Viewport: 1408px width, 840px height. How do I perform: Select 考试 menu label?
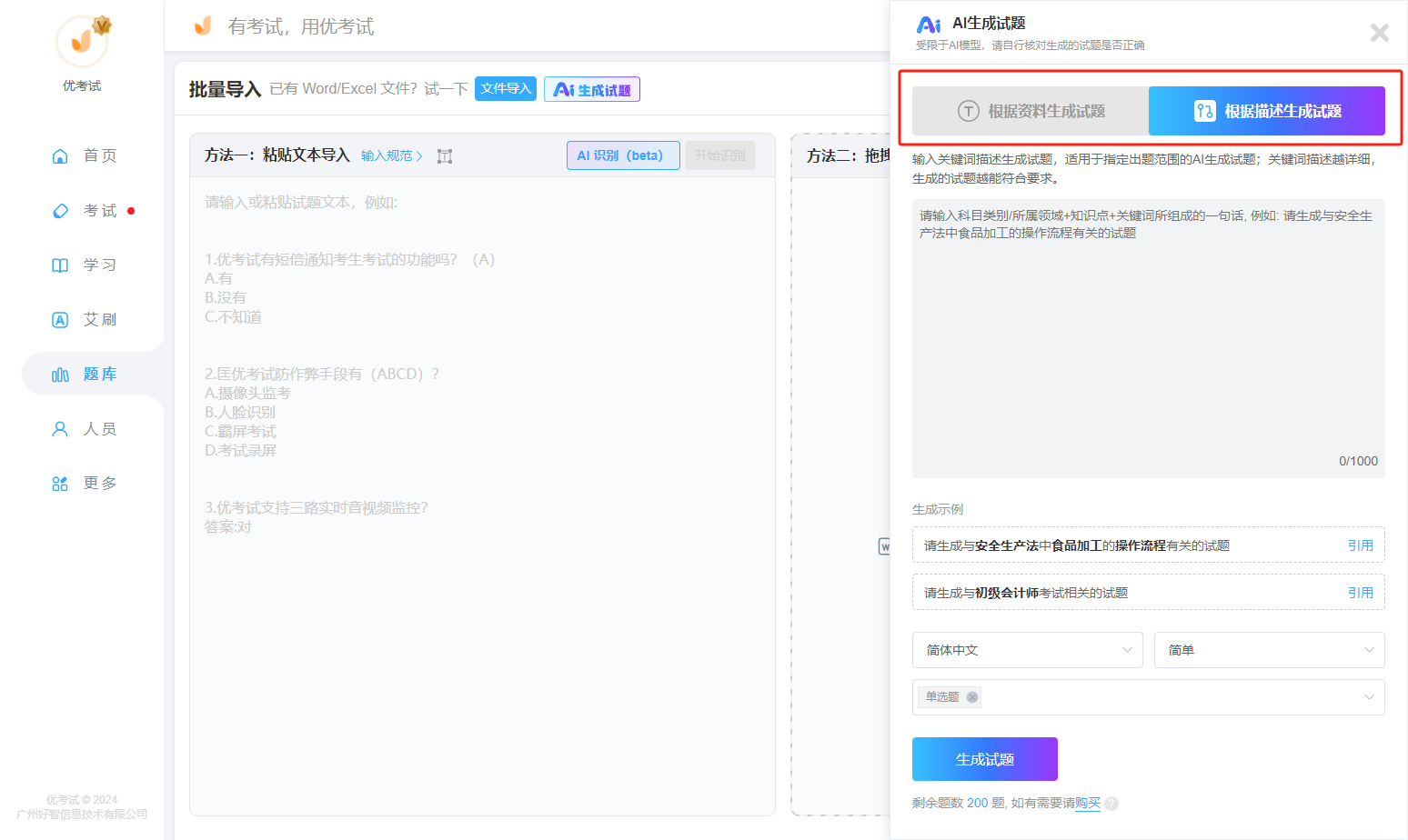[x=100, y=211]
